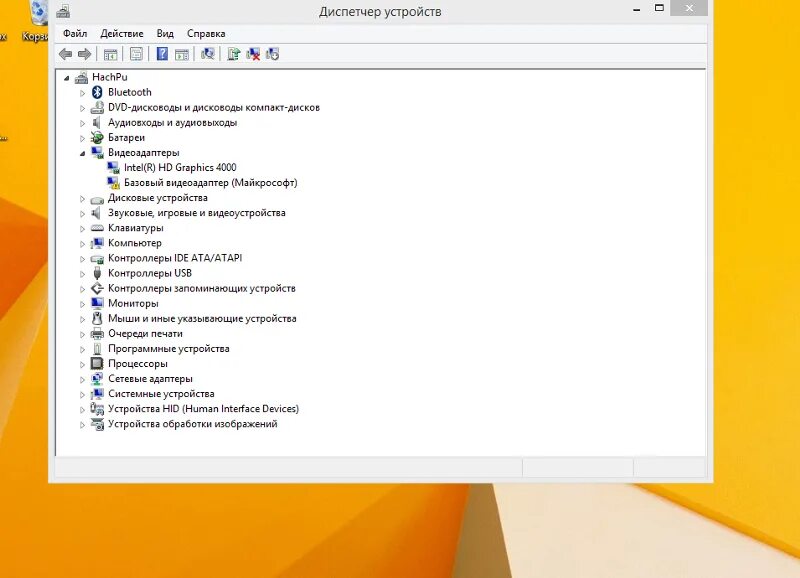The width and height of the screenshot is (800, 578).
Task: Click the Uninstall device red-X icon
Action: tap(253, 54)
